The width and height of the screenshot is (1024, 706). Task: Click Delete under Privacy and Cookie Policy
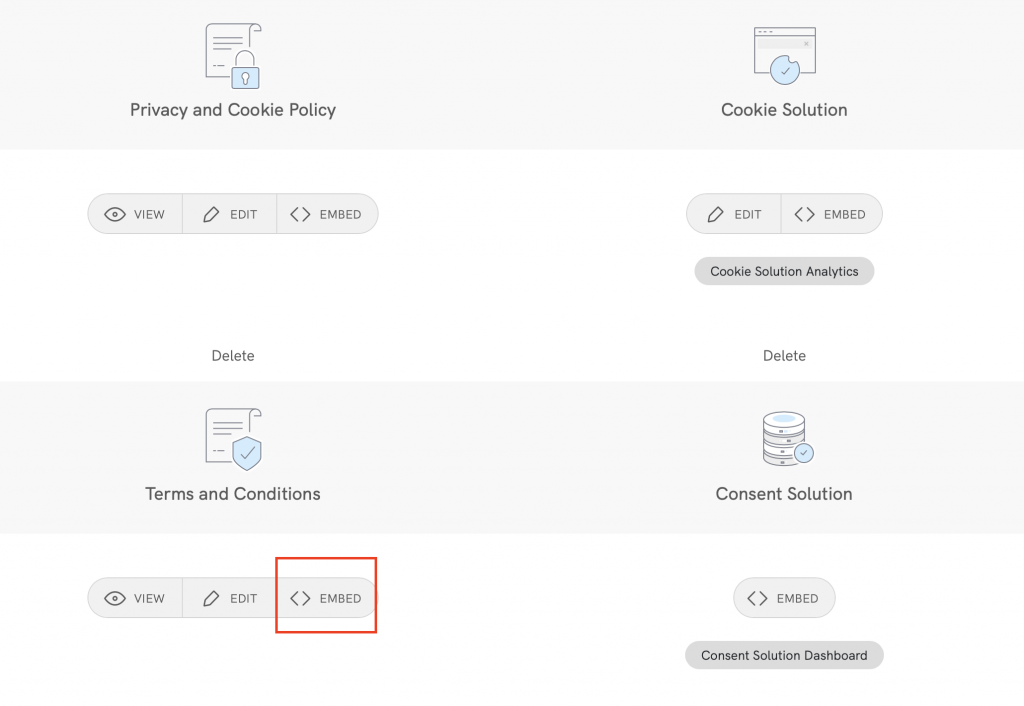[232, 355]
